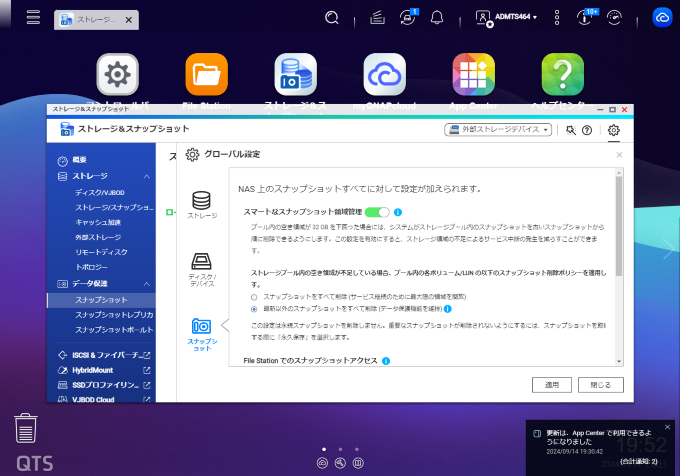Open myQNAPcloud desktop icon
The image size is (680, 476).
tap(385, 75)
